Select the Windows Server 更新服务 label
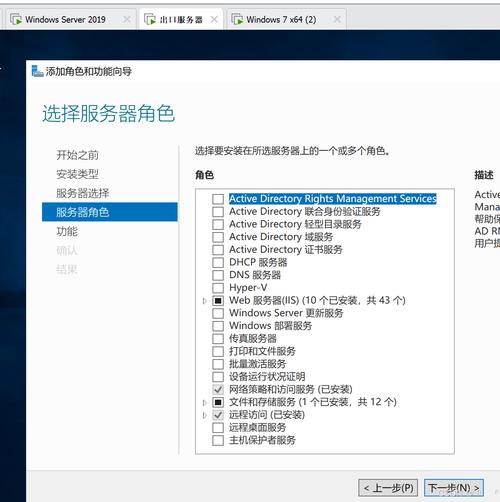 pos(286,313)
